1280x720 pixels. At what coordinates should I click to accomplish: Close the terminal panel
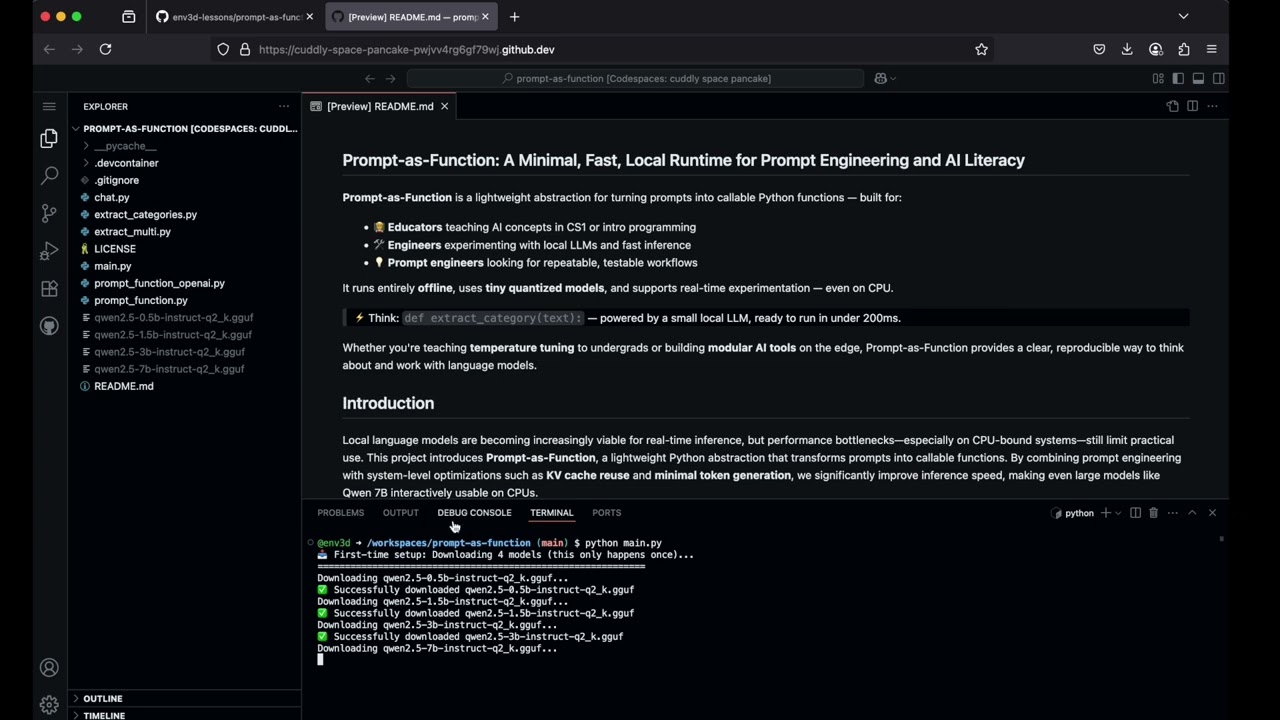pyautogui.click(x=1212, y=513)
